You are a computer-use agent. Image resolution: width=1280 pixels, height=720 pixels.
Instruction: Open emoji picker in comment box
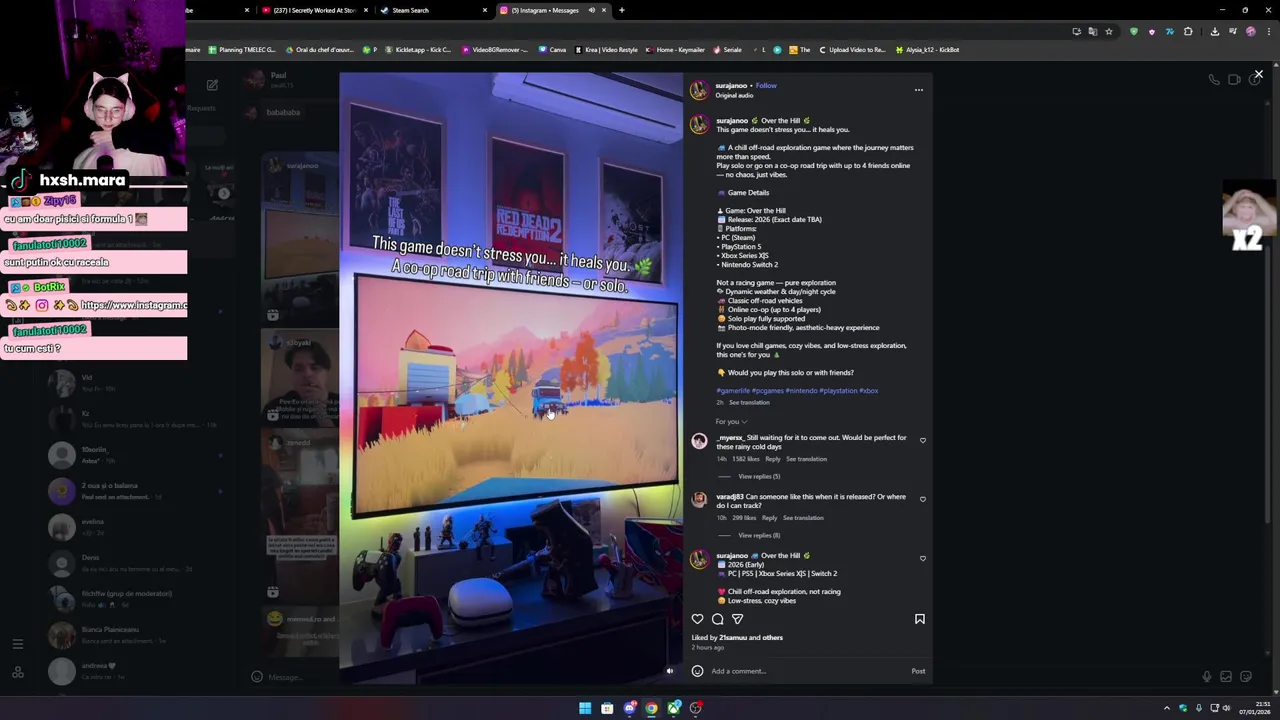point(697,671)
